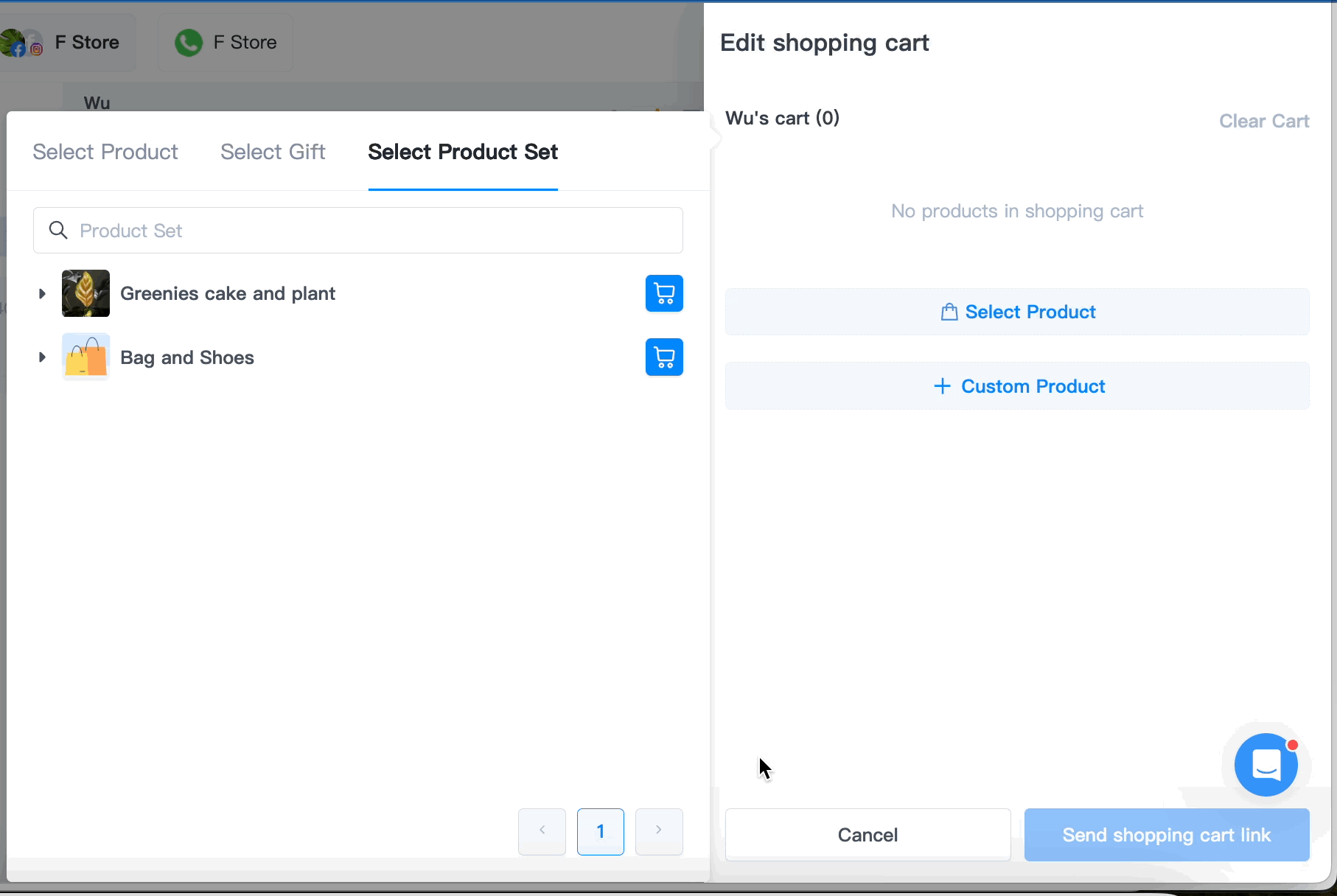Switch to the Select Product tab

tap(105, 152)
